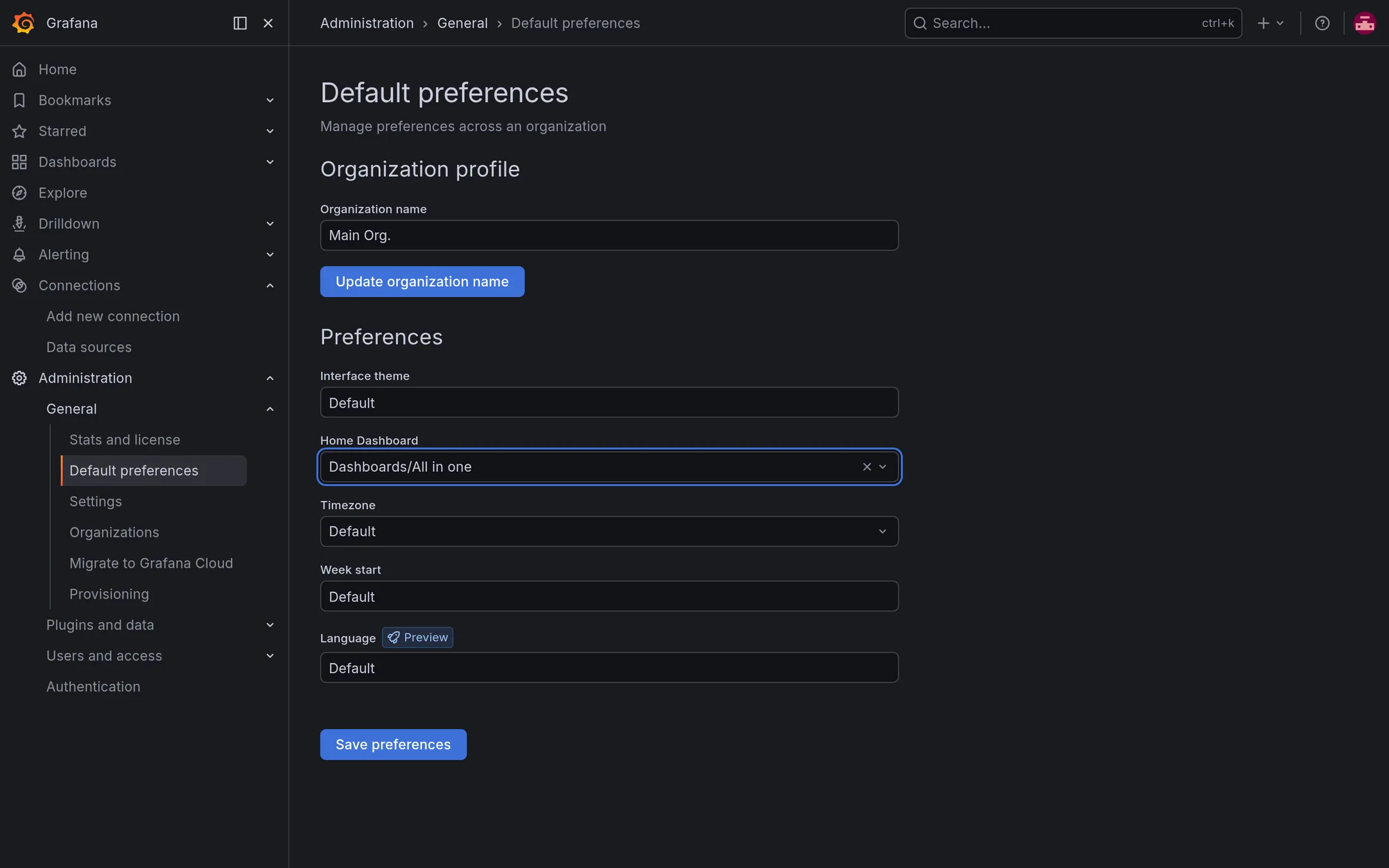1389x868 pixels.
Task: Click General breadcrumb link
Action: coord(462,23)
